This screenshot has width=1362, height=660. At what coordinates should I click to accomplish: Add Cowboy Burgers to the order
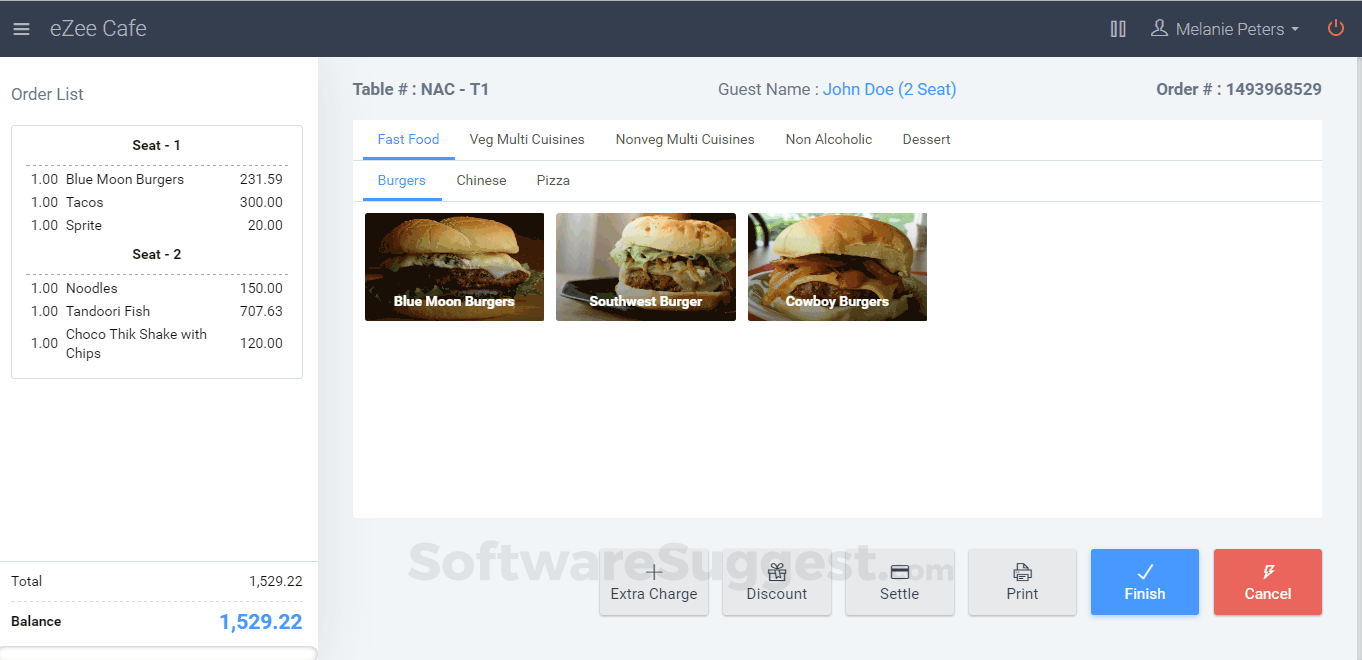[837, 267]
